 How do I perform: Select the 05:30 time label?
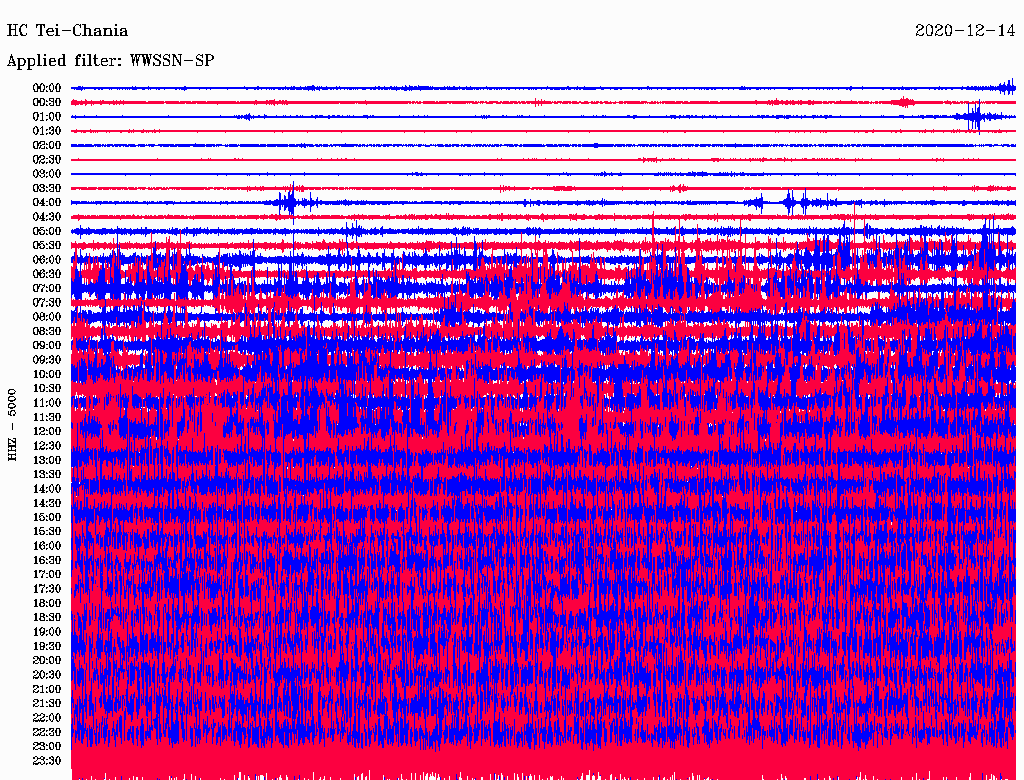[47, 245]
